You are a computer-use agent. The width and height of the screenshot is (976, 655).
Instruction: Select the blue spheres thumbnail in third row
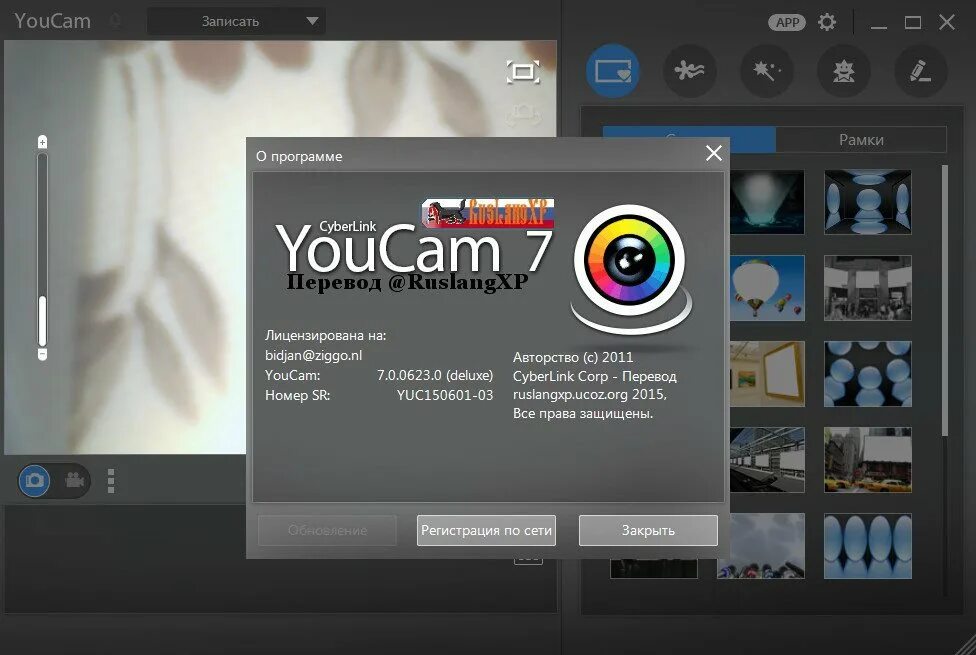tap(868, 374)
